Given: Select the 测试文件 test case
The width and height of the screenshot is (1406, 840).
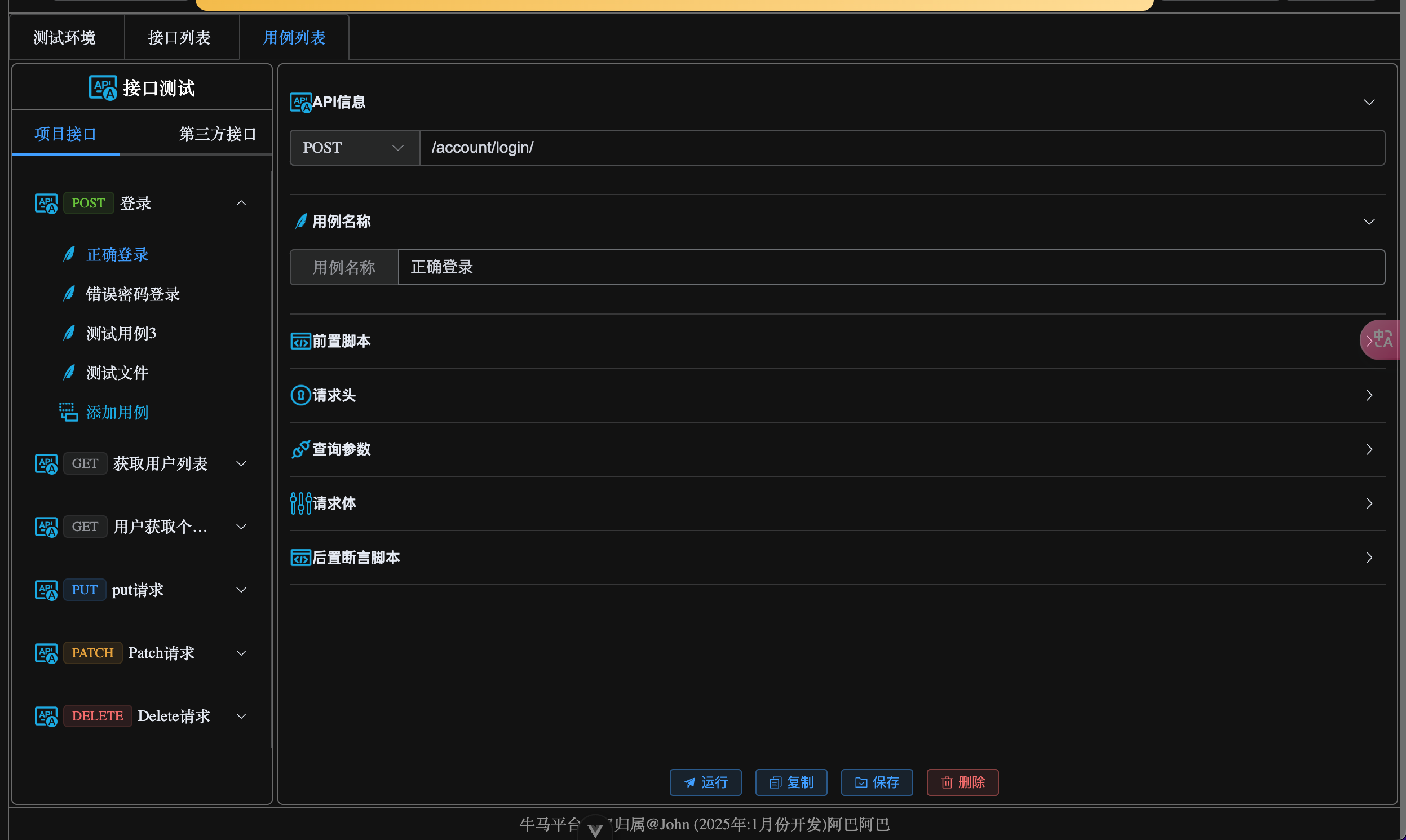Looking at the screenshot, I should (x=117, y=373).
